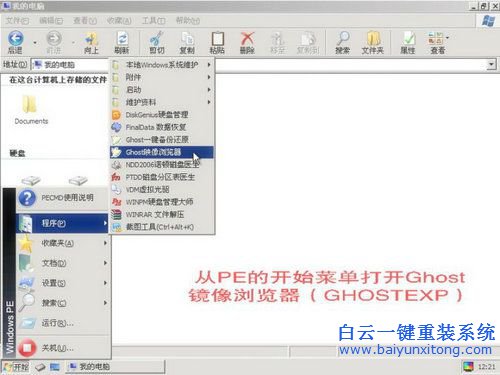
Task: Go up one level with 向上
Action: 91,42
